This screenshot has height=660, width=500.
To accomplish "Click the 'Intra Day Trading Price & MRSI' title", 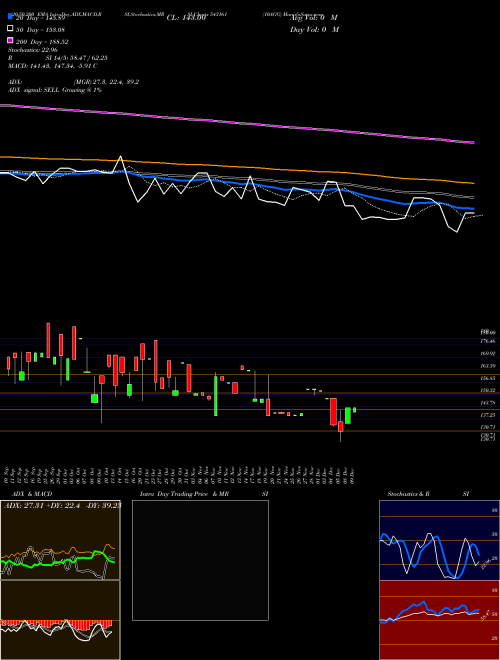I will 204,494.
